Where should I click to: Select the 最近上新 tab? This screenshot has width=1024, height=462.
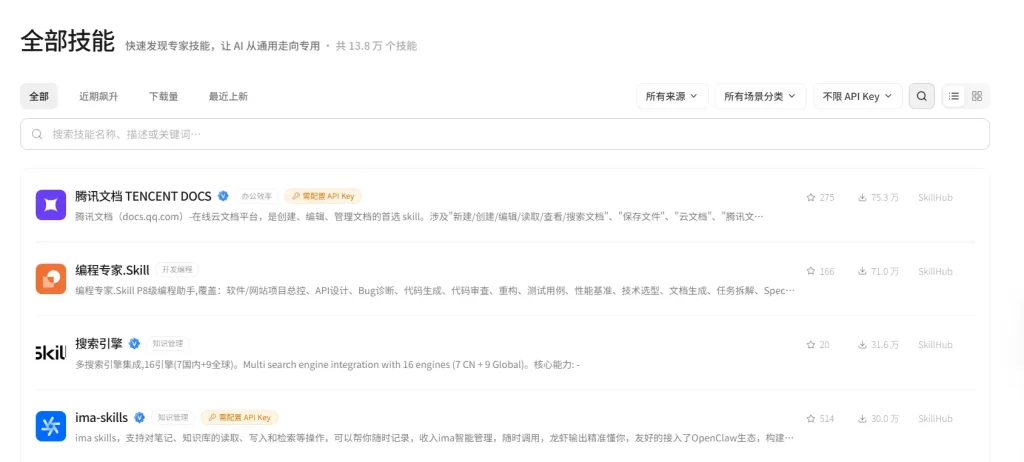228,96
